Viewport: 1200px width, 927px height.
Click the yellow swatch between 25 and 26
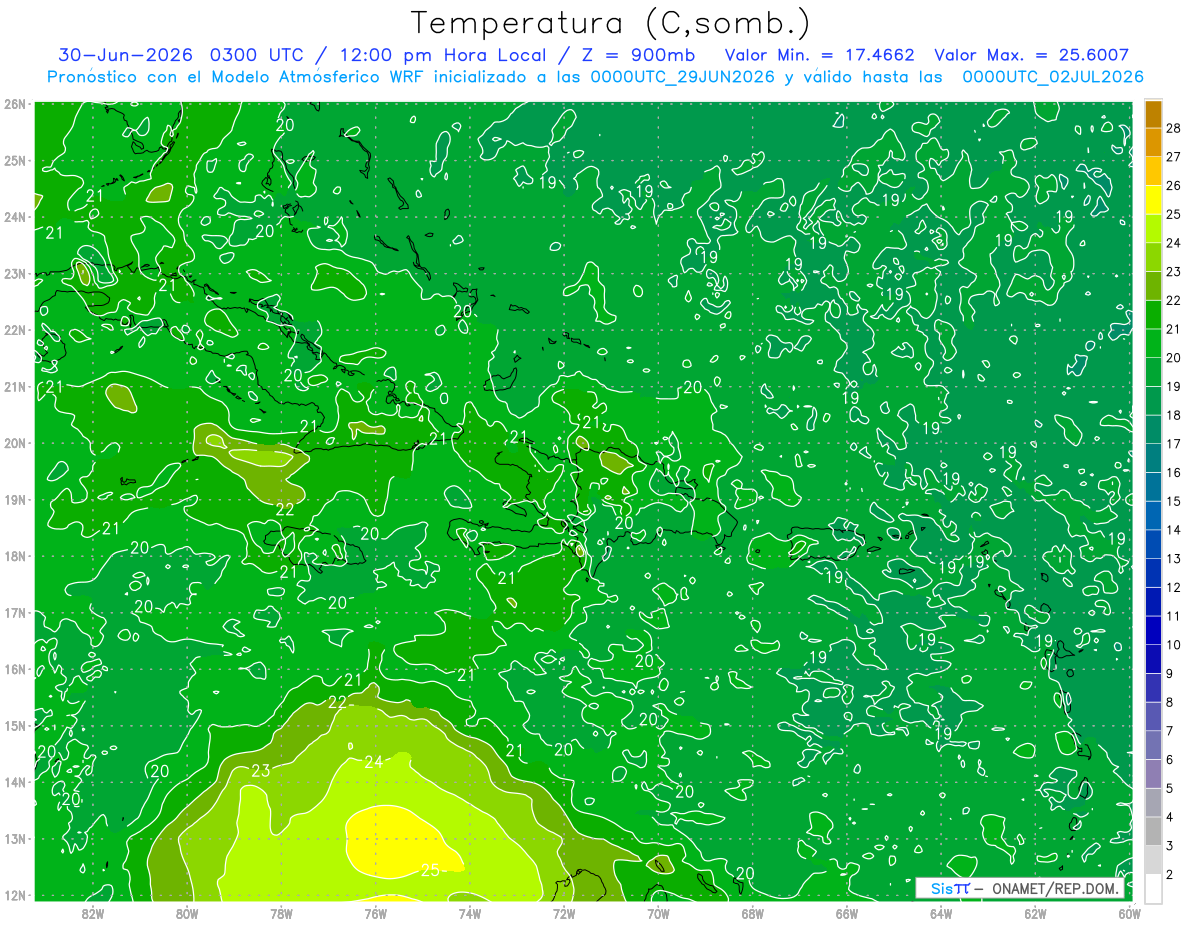(1153, 200)
